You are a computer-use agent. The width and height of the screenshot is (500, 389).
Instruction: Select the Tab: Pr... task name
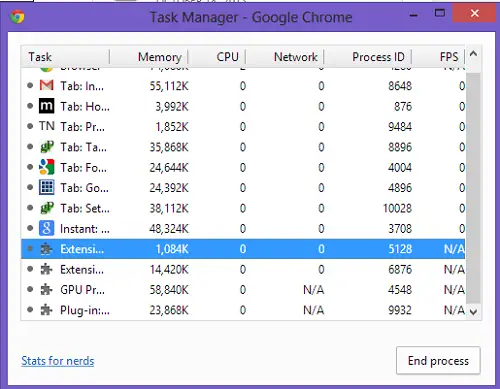[83, 127]
